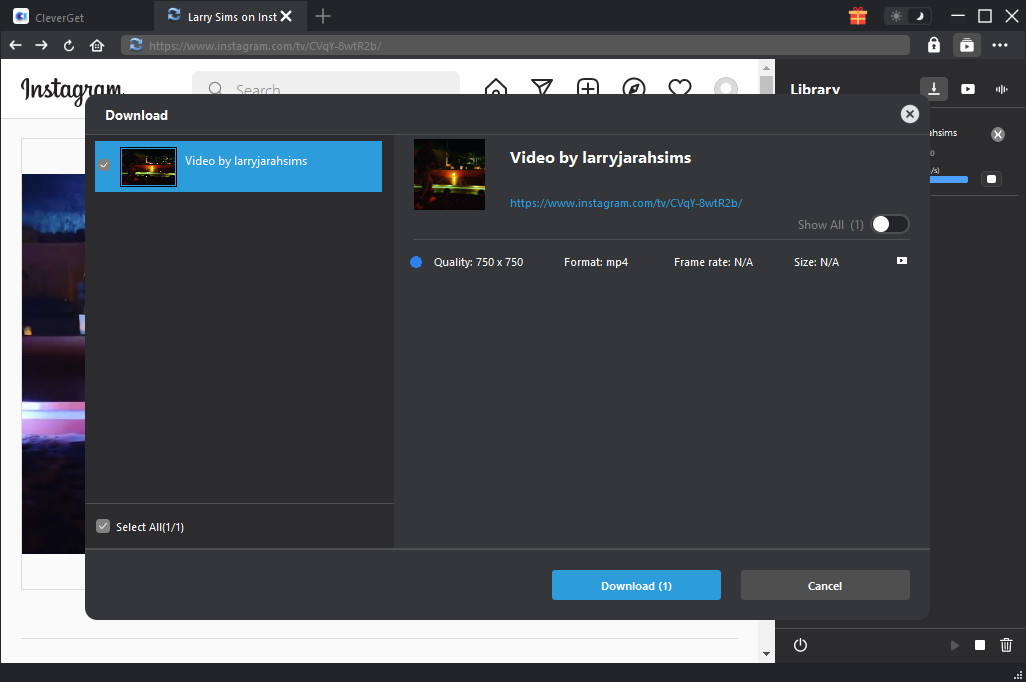Screen dimensions: 1026x682
Task: Select the 750 x 750 quality radio option
Action: 416,262
